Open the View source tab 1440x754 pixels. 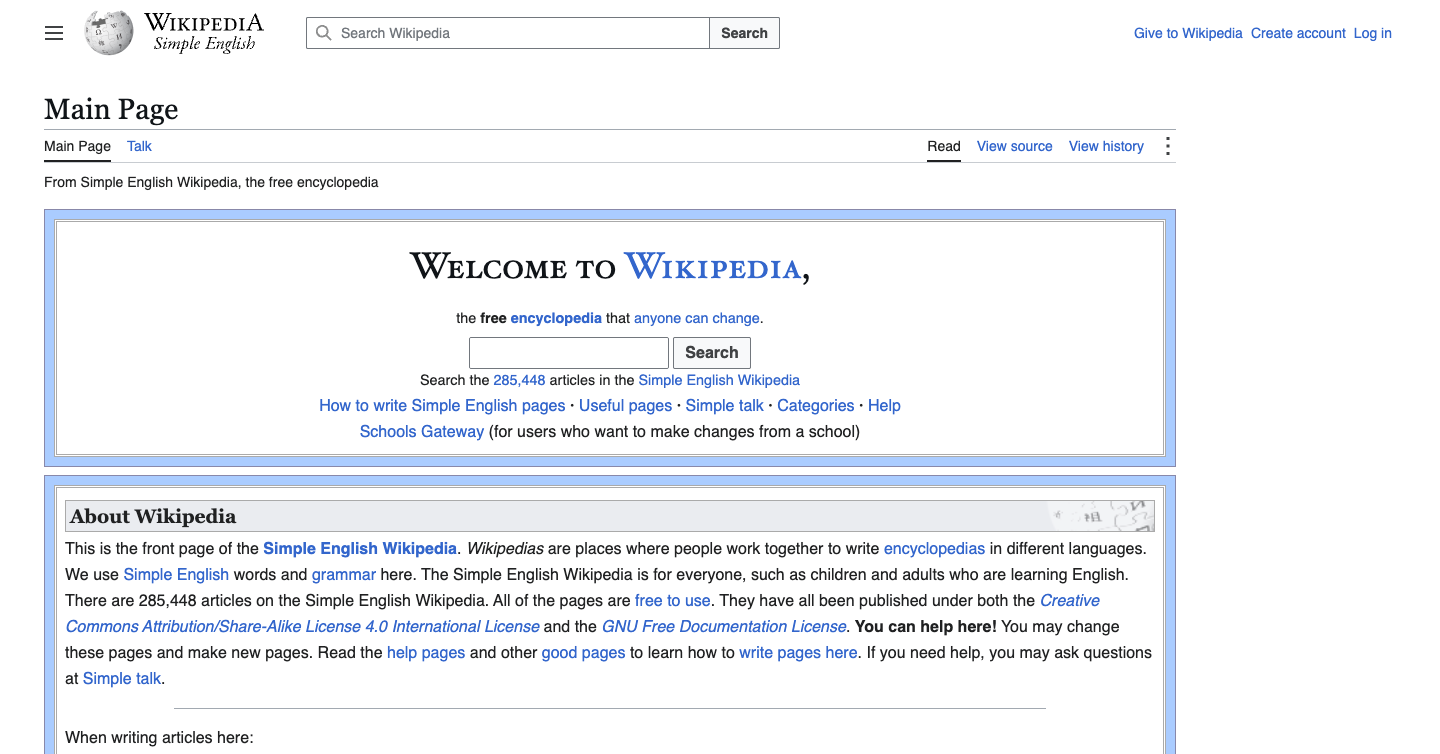point(1015,146)
